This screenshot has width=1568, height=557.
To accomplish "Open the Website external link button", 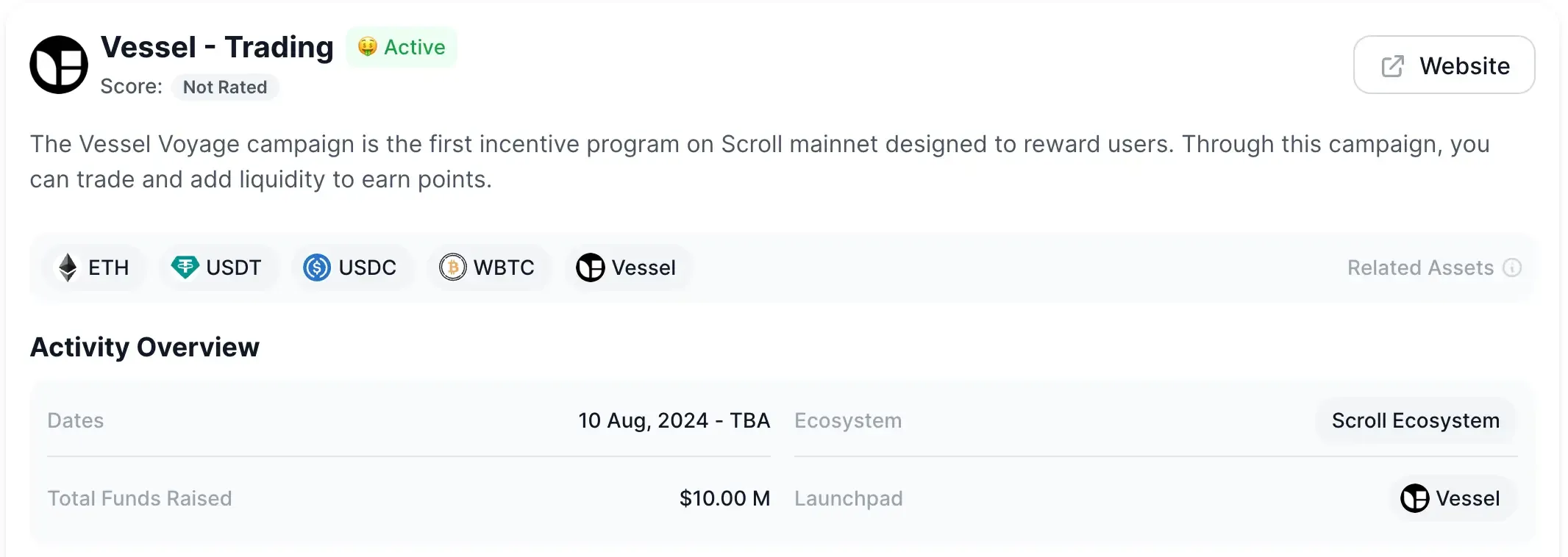I will tap(1443, 65).
